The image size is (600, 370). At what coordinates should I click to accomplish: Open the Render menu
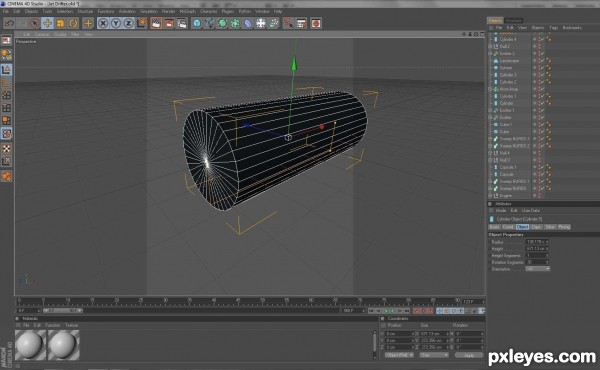(x=168, y=11)
